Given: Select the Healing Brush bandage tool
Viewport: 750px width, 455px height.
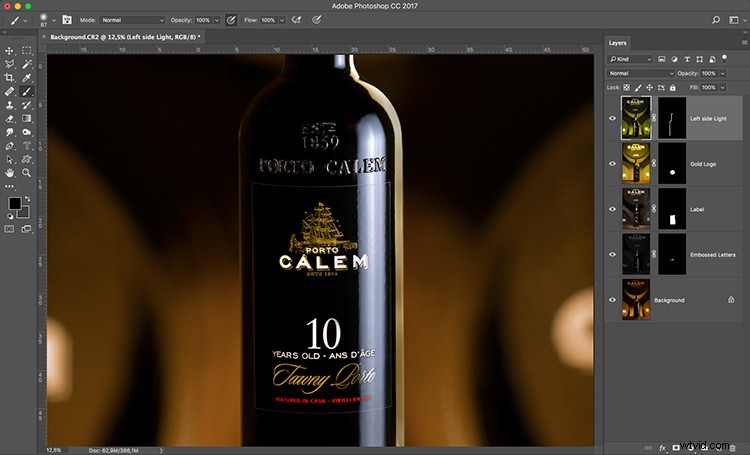Looking at the screenshot, I should [9, 91].
